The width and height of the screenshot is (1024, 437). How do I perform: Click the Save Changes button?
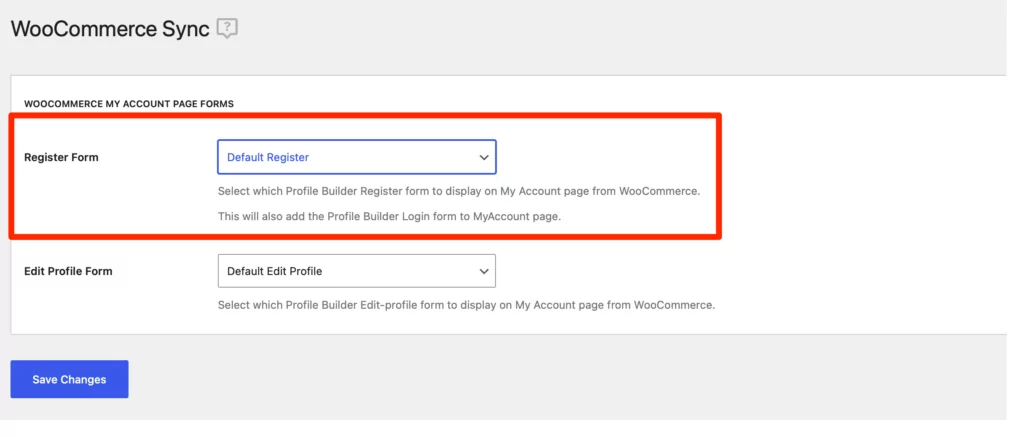click(69, 379)
